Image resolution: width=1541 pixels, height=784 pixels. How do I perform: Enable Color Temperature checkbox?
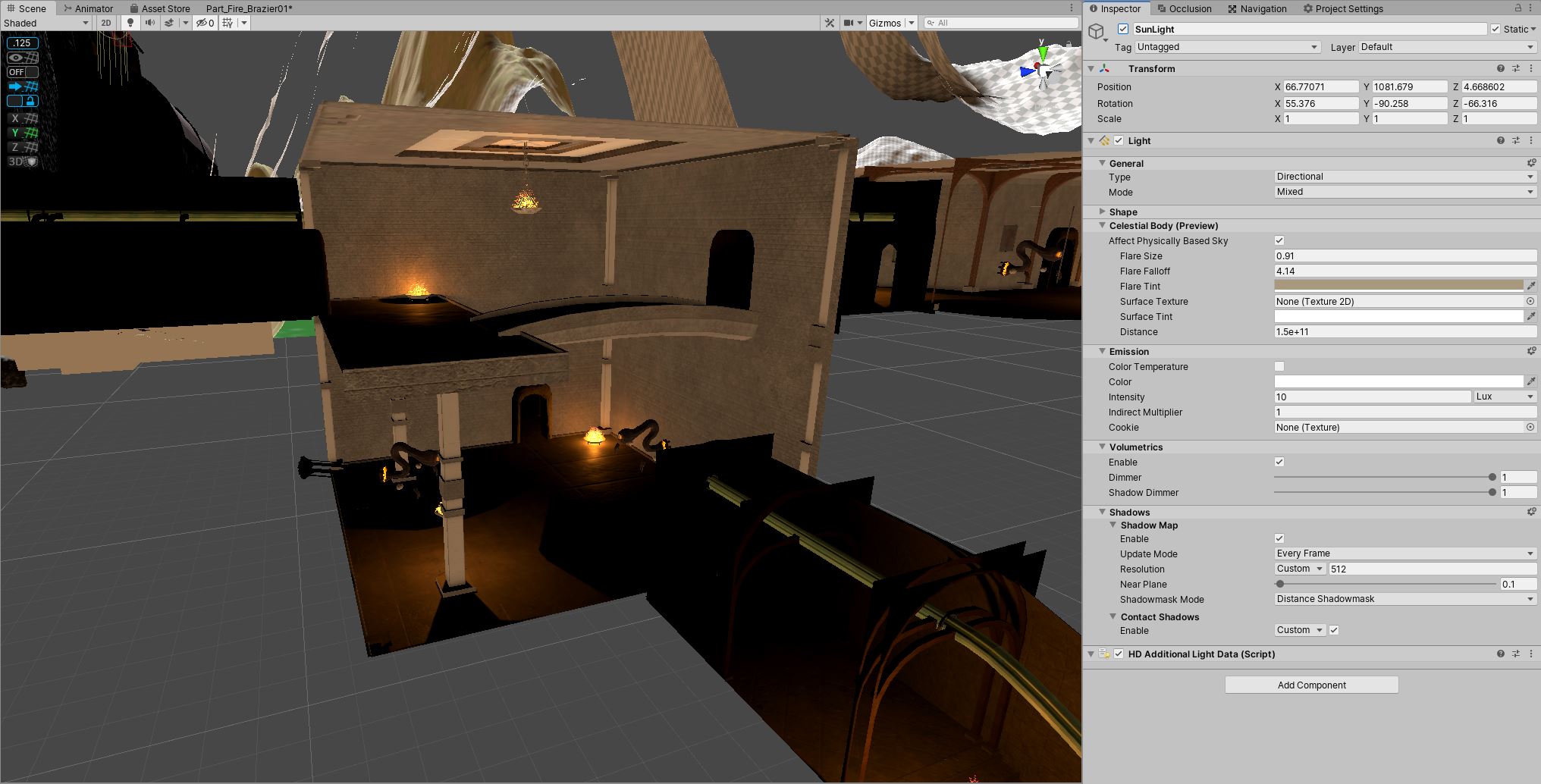point(1279,366)
